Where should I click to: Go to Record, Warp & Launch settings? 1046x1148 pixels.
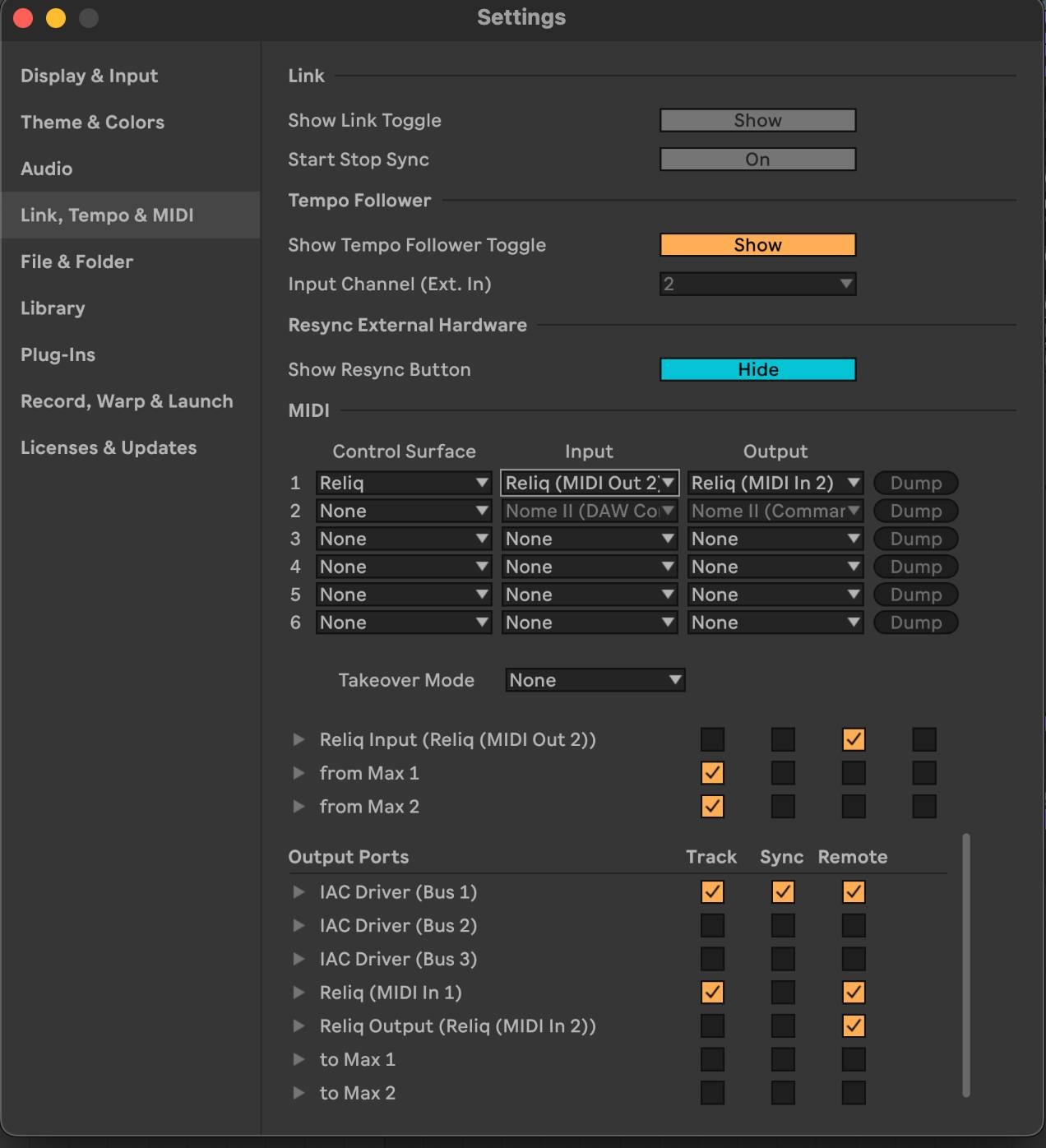pos(127,401)
